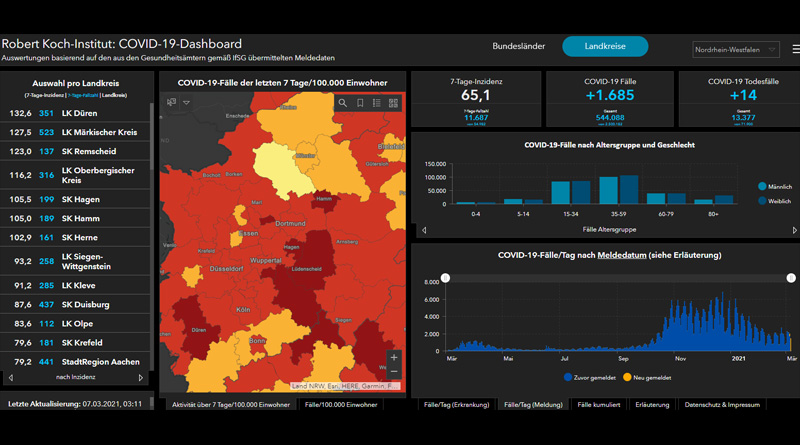Image resolution: width=800 pixels, height=445 pixels.
Task: Click the nach Inzidenz sorting label
Action: pyautogui.click(x=76, y=377)
